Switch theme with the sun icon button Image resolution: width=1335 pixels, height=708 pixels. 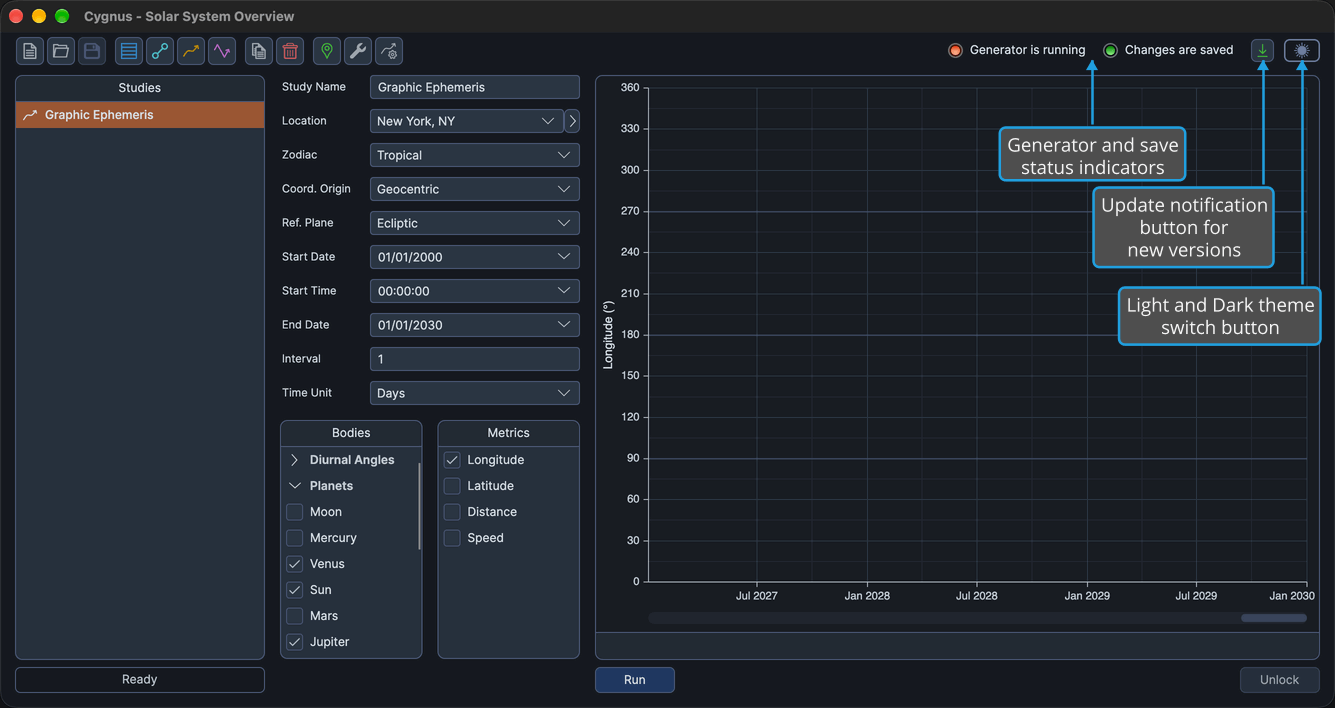click(x=1302, y=50)
